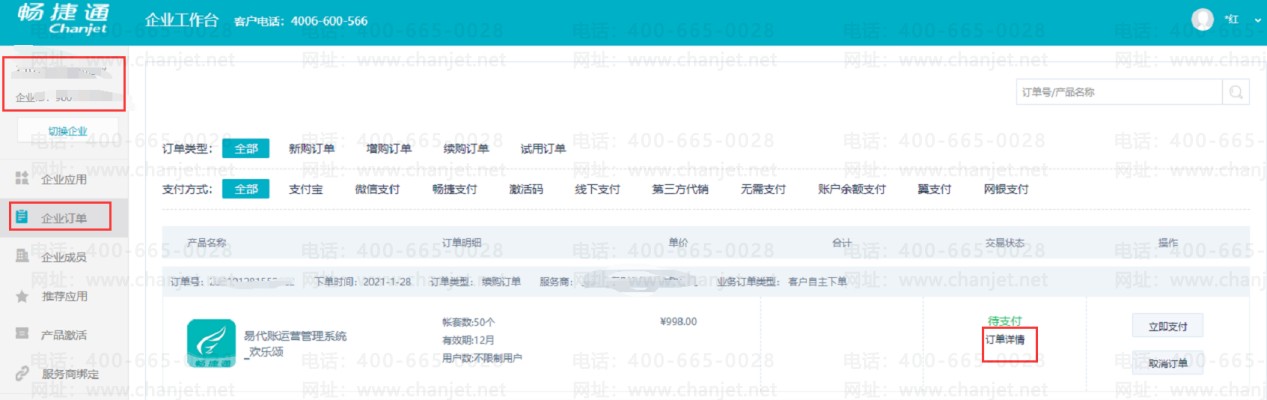
Task: Click the Chanjet logo in header
Action: pyautogui.click(x=64, y=21)
